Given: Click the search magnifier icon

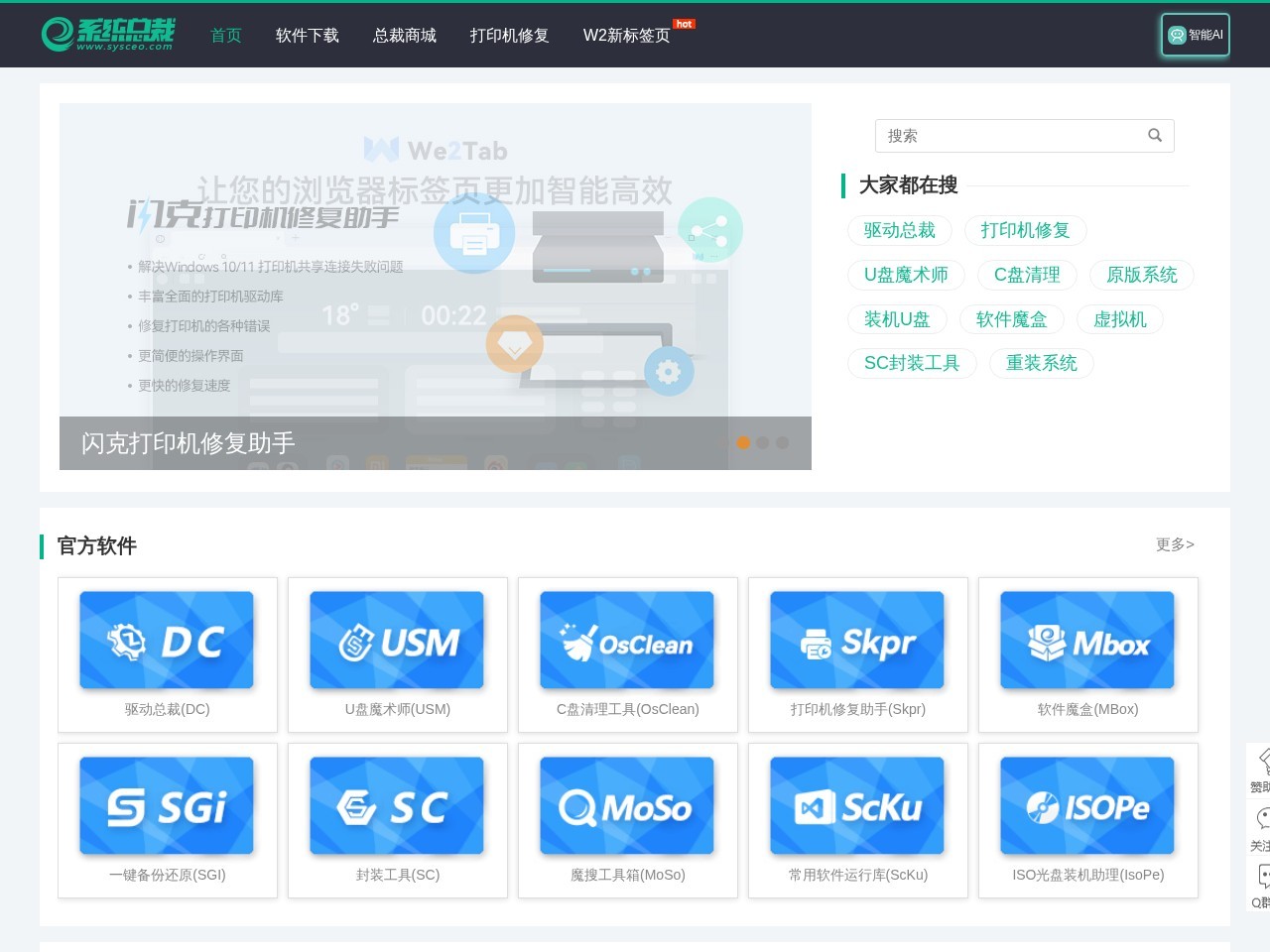Looking at the screenshot, I should tap(1155, 136).
